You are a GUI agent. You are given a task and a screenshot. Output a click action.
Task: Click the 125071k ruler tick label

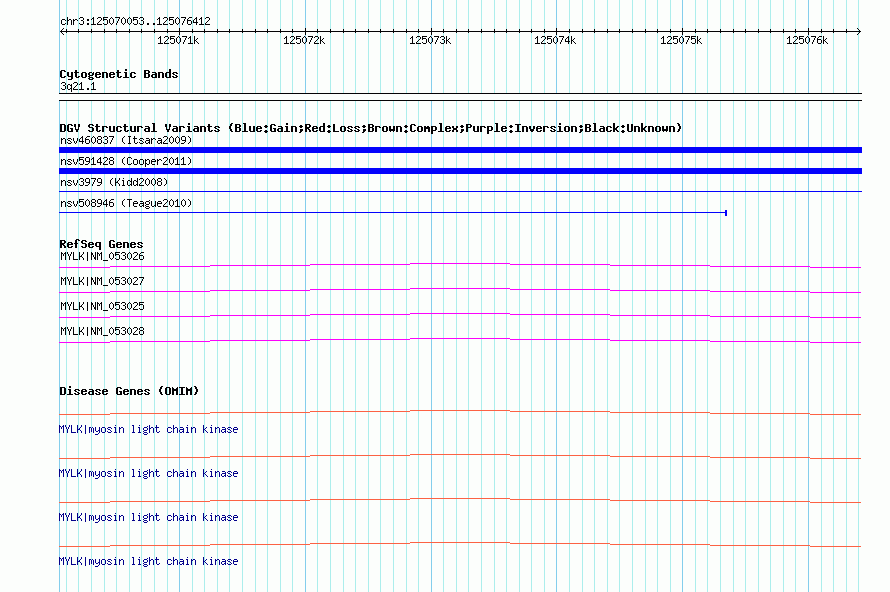click(178, 41)
